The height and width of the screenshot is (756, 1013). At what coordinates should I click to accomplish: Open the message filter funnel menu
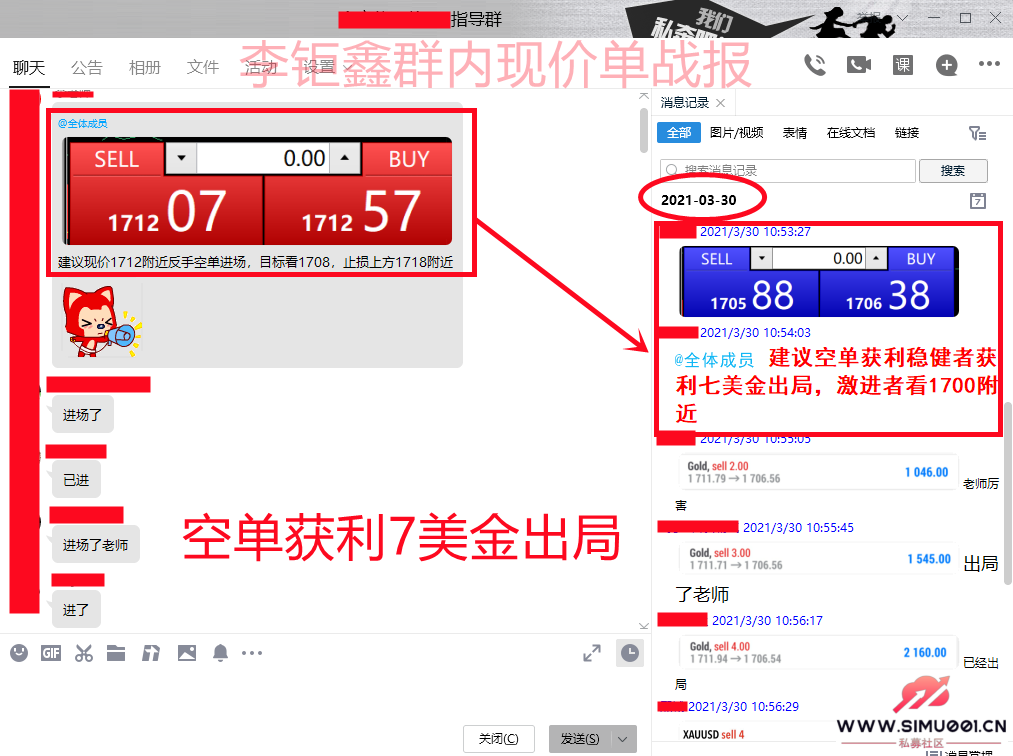pyautogui.click(x=977, y=133)
